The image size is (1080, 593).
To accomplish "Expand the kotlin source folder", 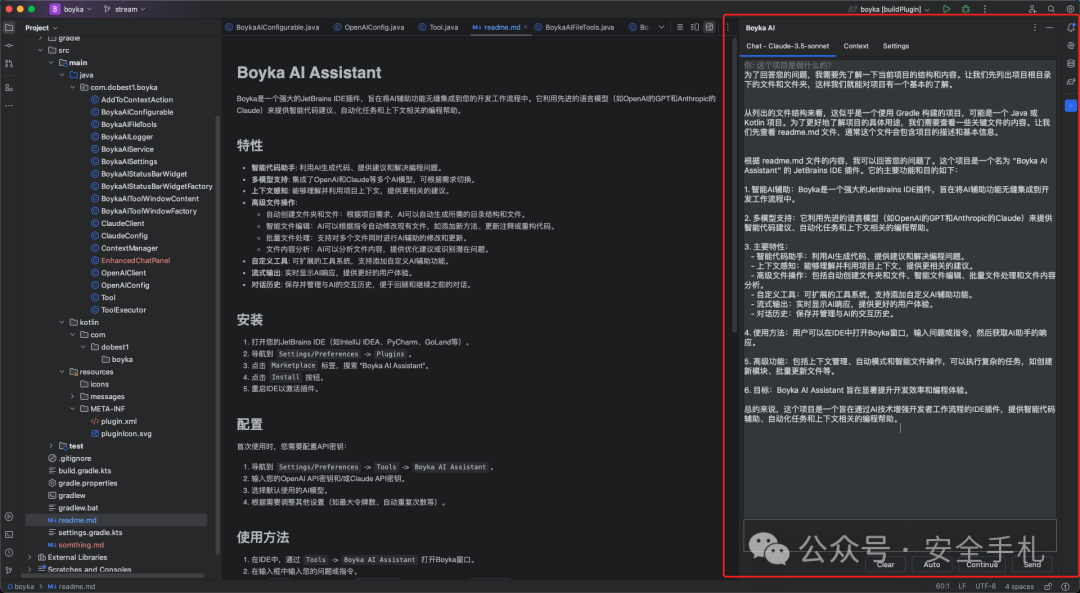I will pyautogui.click(x=60, y=321).
